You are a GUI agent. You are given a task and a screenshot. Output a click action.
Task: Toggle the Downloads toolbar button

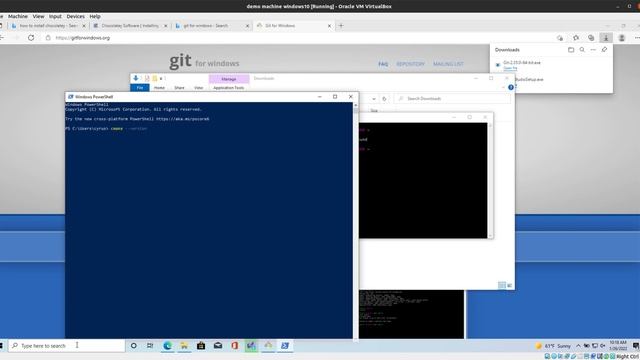click(606, 38)
